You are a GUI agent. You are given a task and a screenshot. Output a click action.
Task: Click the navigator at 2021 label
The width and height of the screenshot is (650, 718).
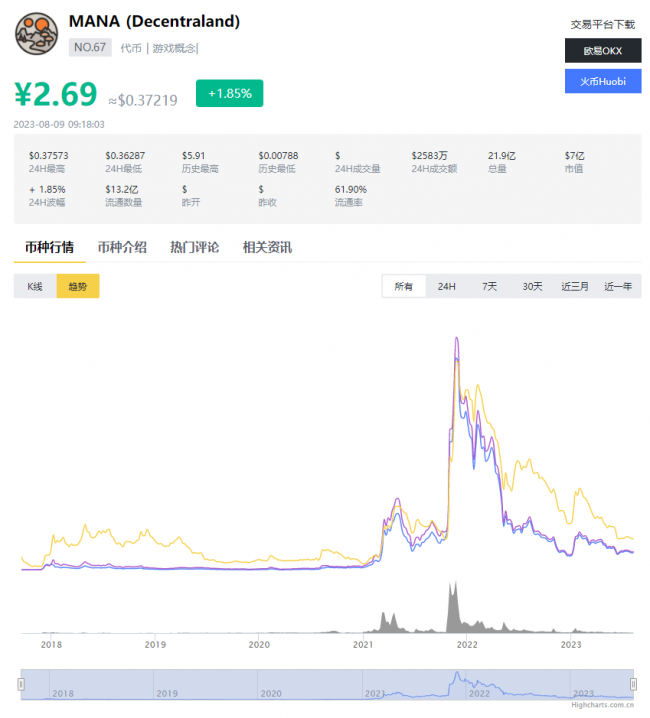tap(374, 694)
